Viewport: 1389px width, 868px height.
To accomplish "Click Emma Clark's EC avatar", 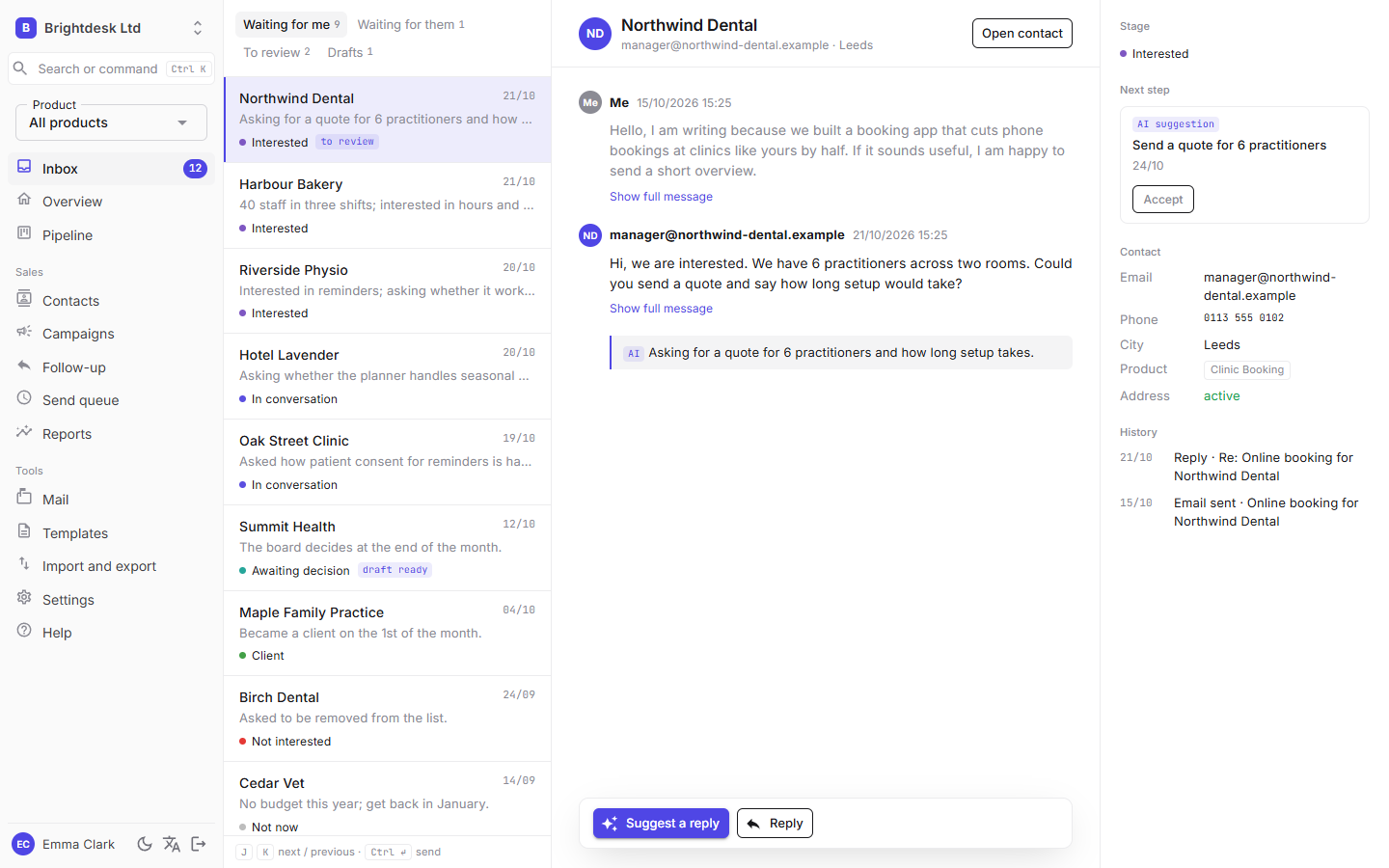I will click(23, 844).
